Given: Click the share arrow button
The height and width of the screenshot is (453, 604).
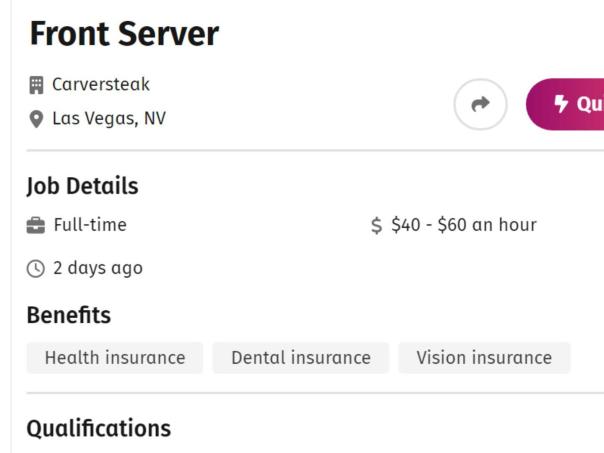Looking at the screenshot, I should [481, 104].
